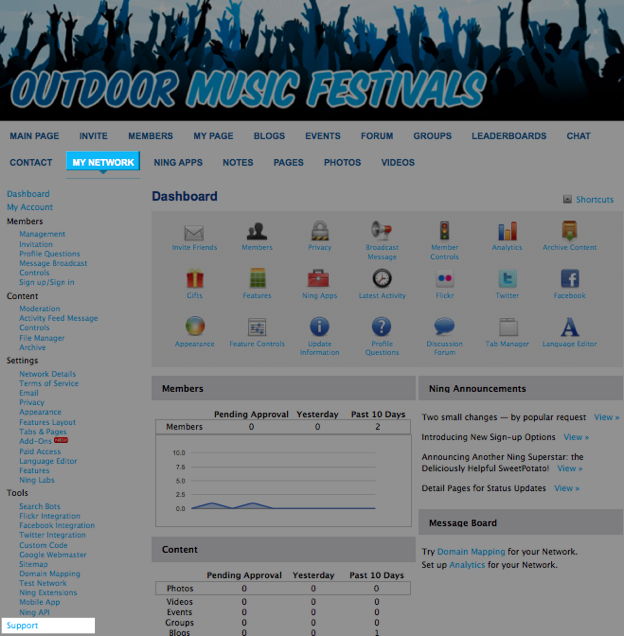The width and height of the screenshot is (624, 636).
Task: Open the Appearance color ball icon
Action: click(x=195, y=326)
